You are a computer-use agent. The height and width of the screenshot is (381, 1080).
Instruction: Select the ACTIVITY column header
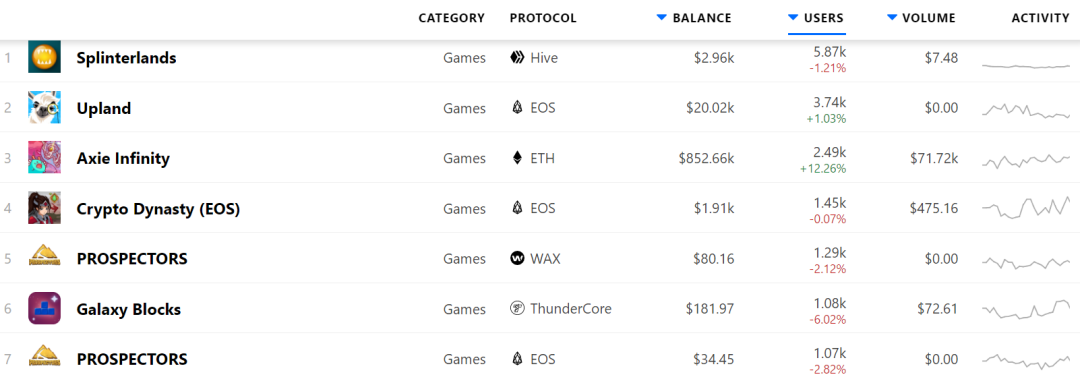tap(1040, 18)
